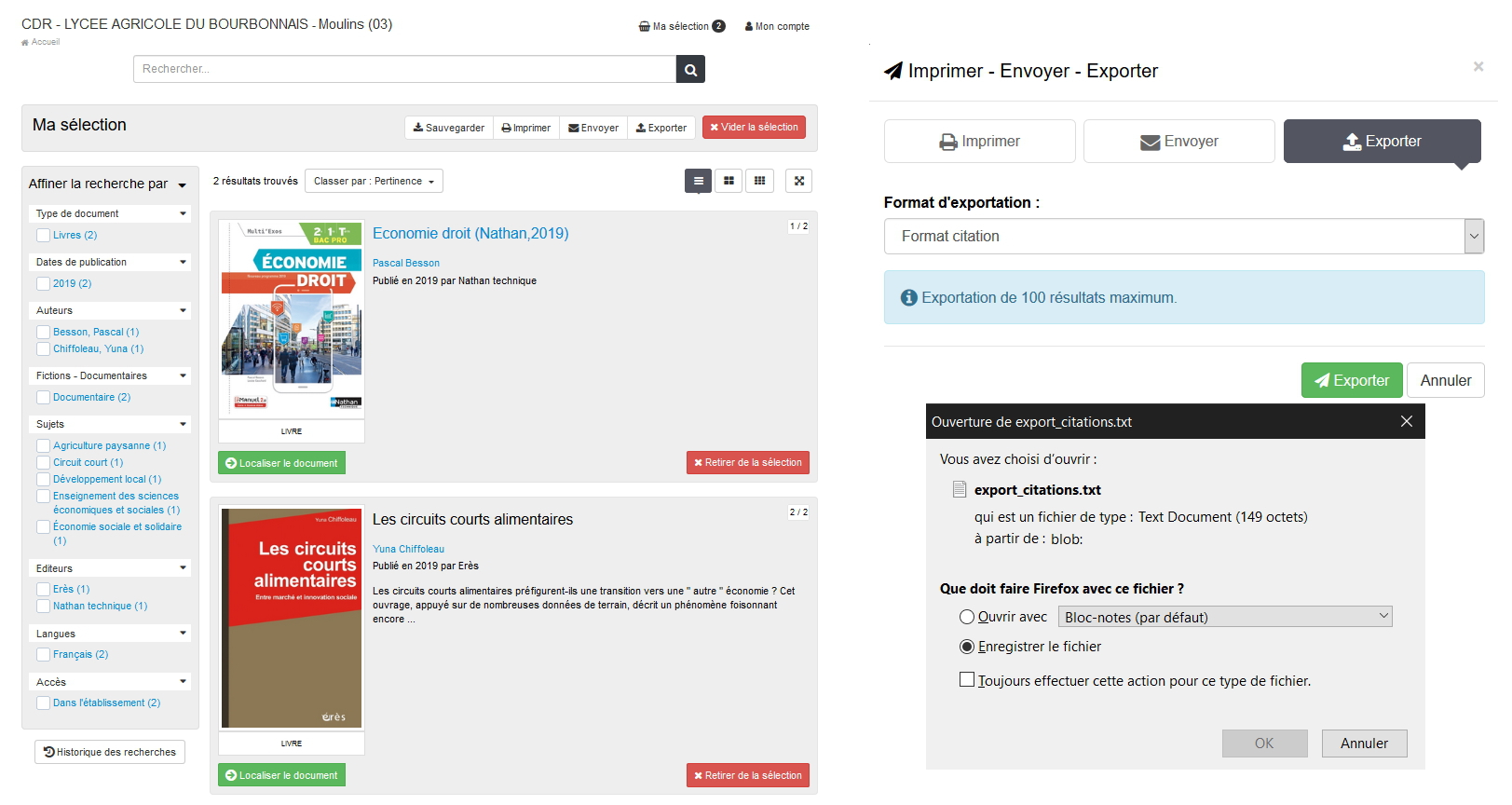Viewport: 1512px width, 805px height.
Task: Open the Format citation dropdown
Action: tap(1183, 237)
